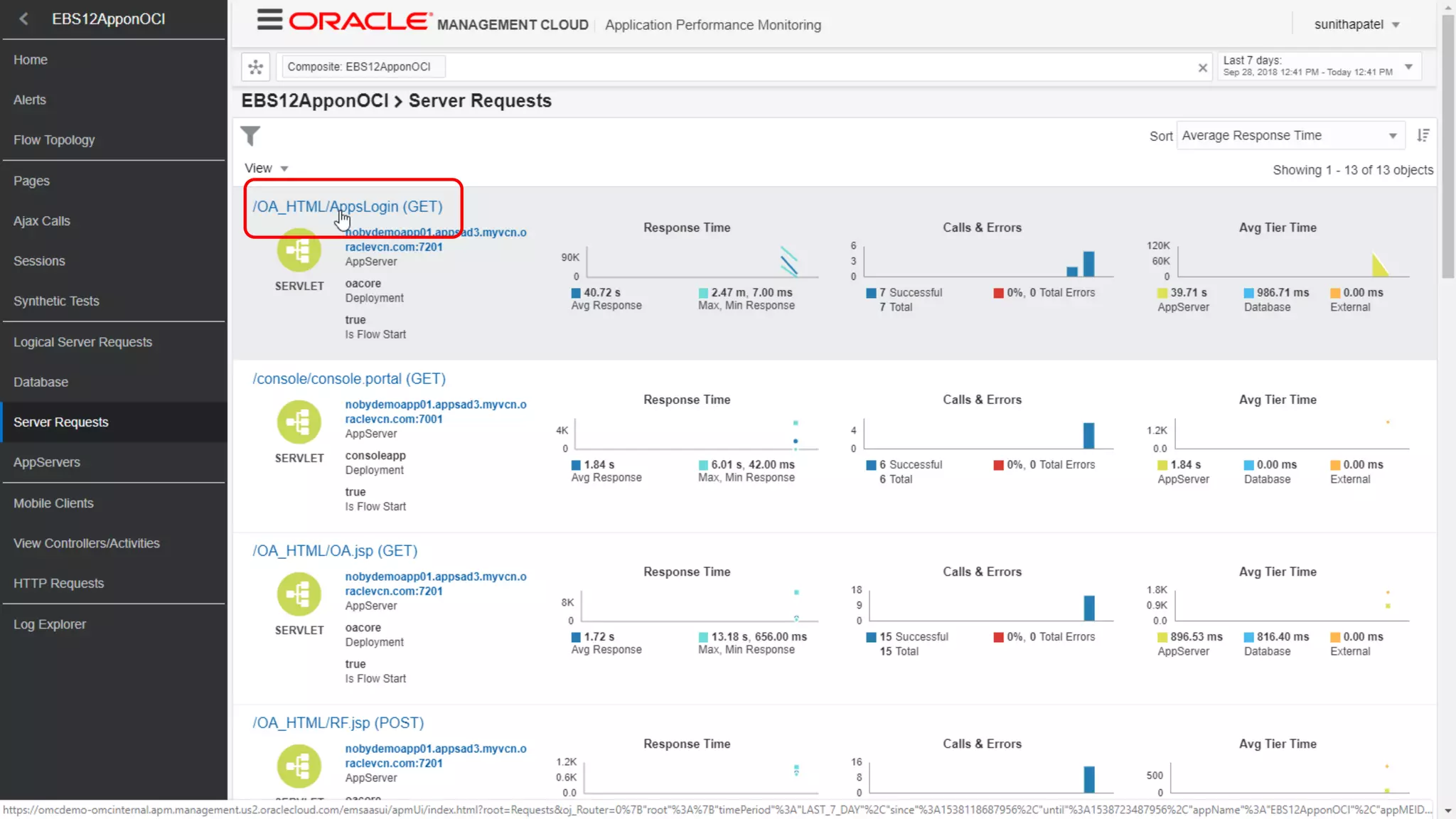Open the Last 7 days time selector
The image size is (1456, 819).
click(1319, 66)
